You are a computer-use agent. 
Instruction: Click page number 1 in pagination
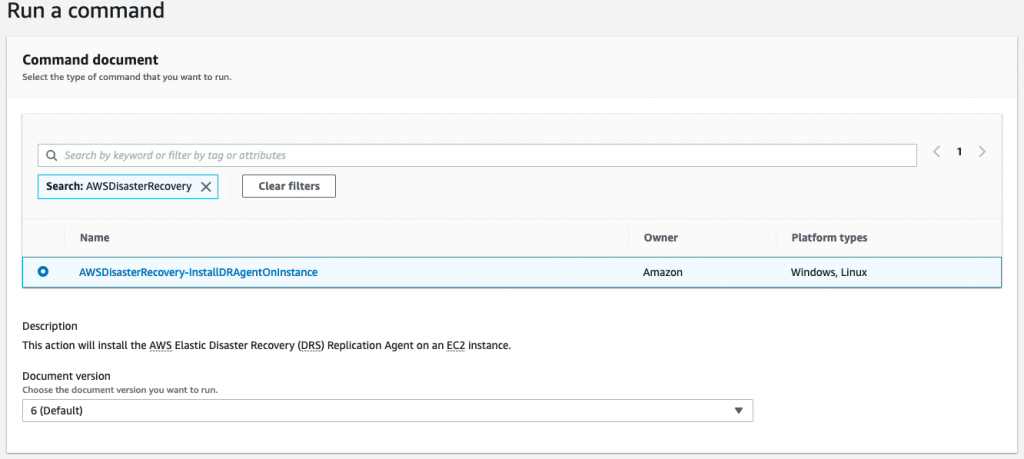pos(959,151)
